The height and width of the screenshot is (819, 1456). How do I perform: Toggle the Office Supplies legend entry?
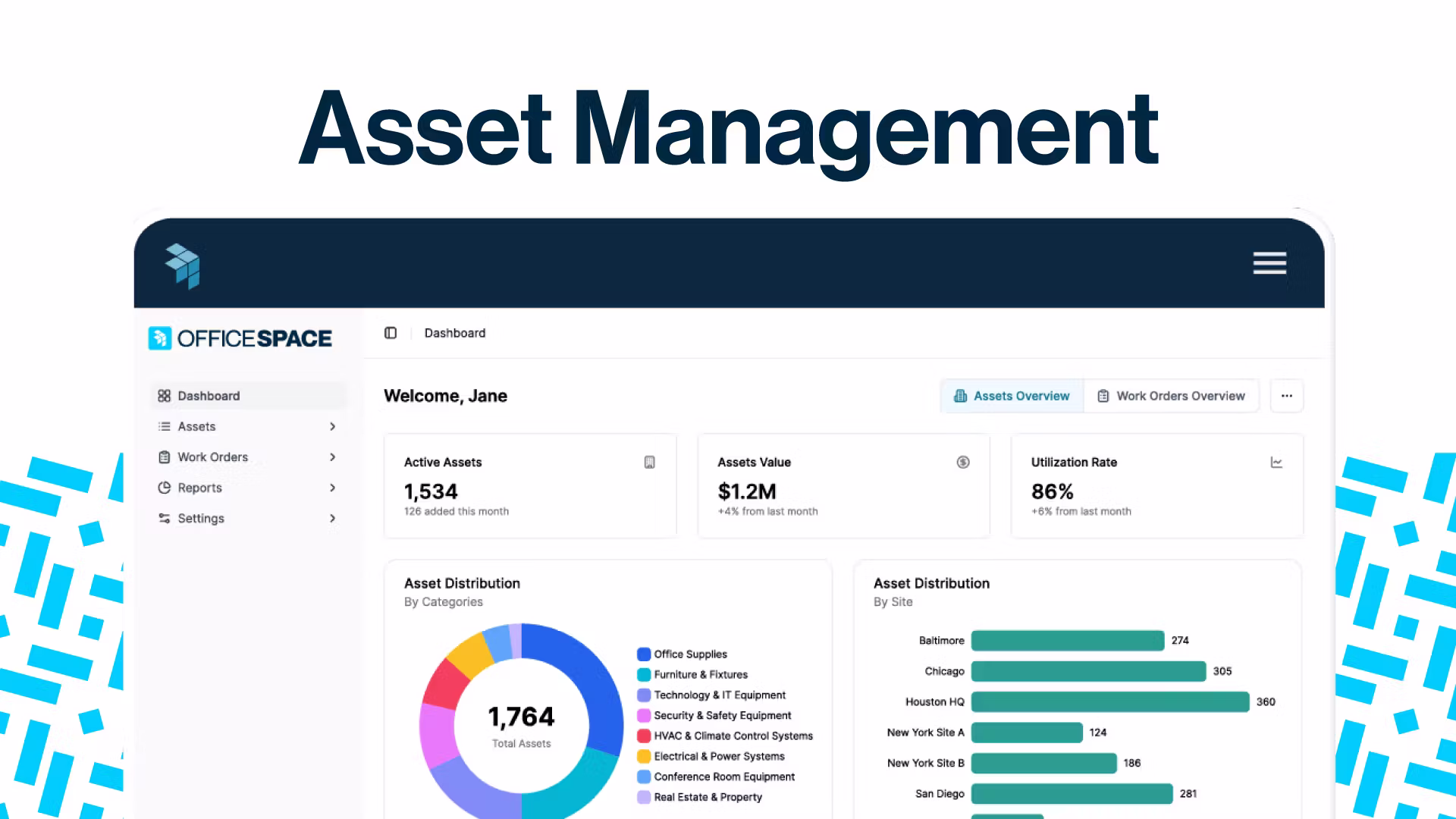689,654
